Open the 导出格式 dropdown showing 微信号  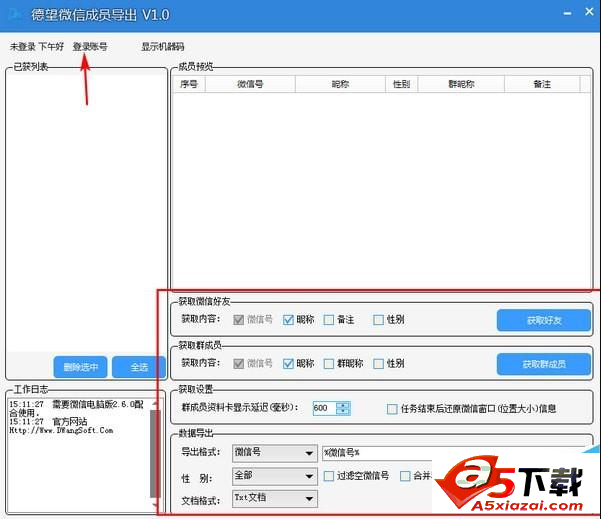point(275,453)
